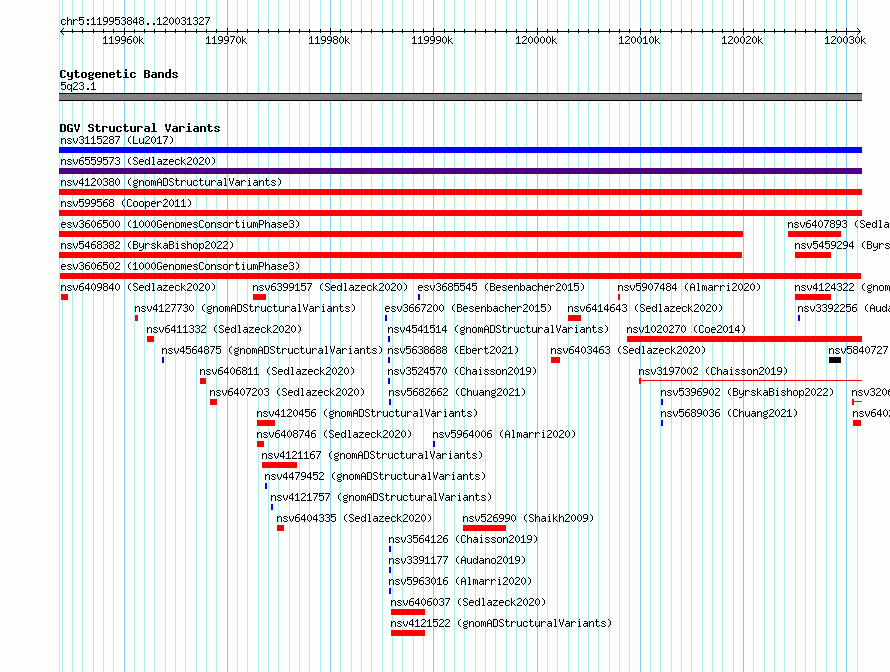This screenshot has width=890, height=672.
Task: Click the nsv6414643 (Sedlazeck2020) label
Action: coord(645,308)
